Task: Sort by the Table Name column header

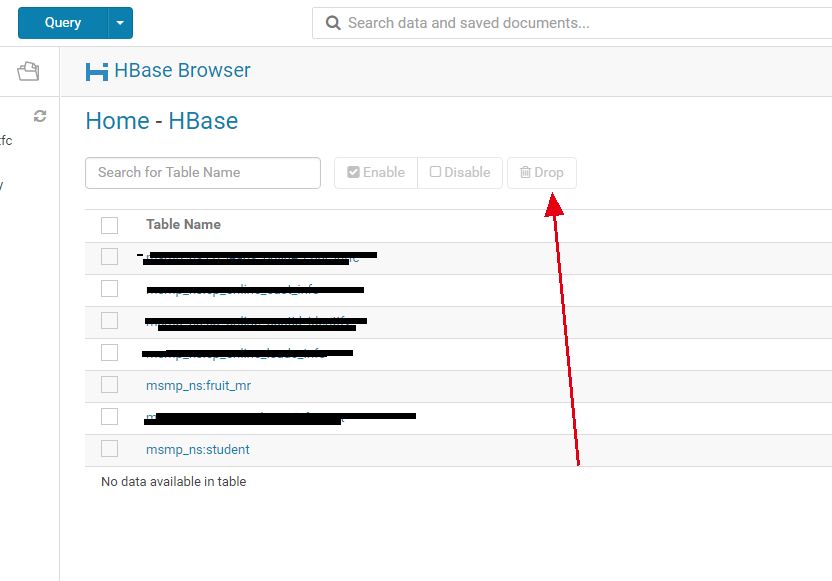Action: tap(184, 224)
